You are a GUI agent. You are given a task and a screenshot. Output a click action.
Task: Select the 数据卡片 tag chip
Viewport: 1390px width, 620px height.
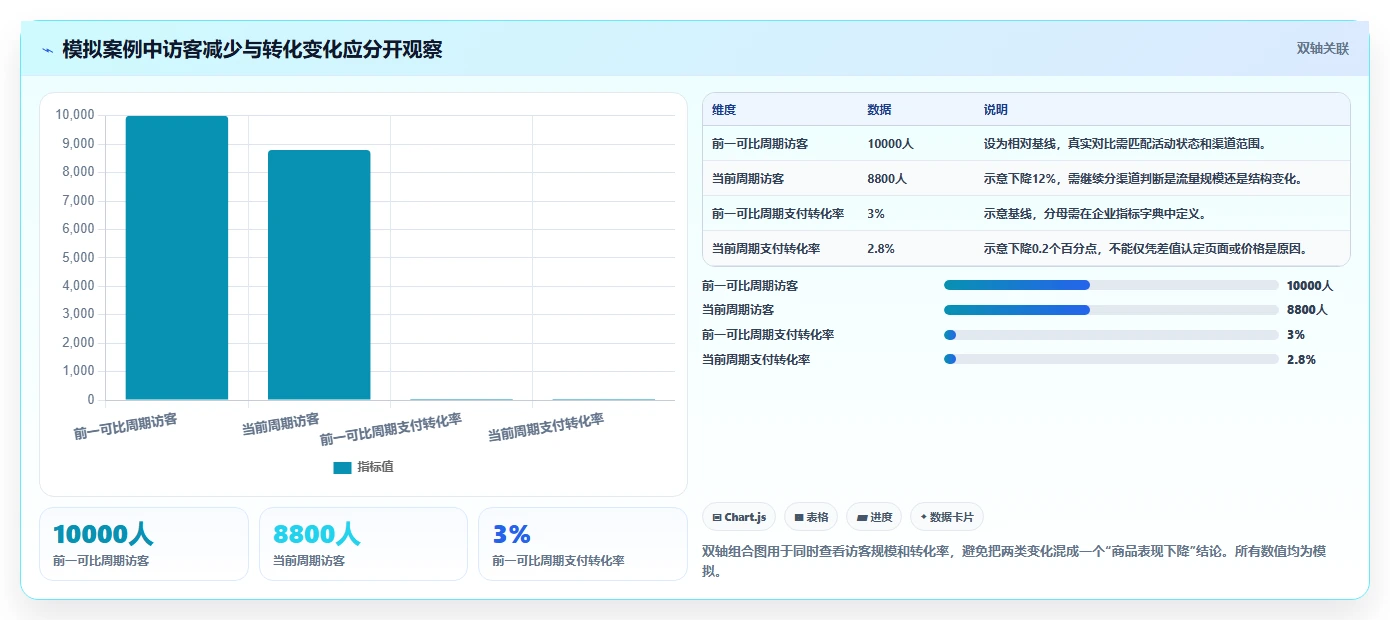point(946,517)
